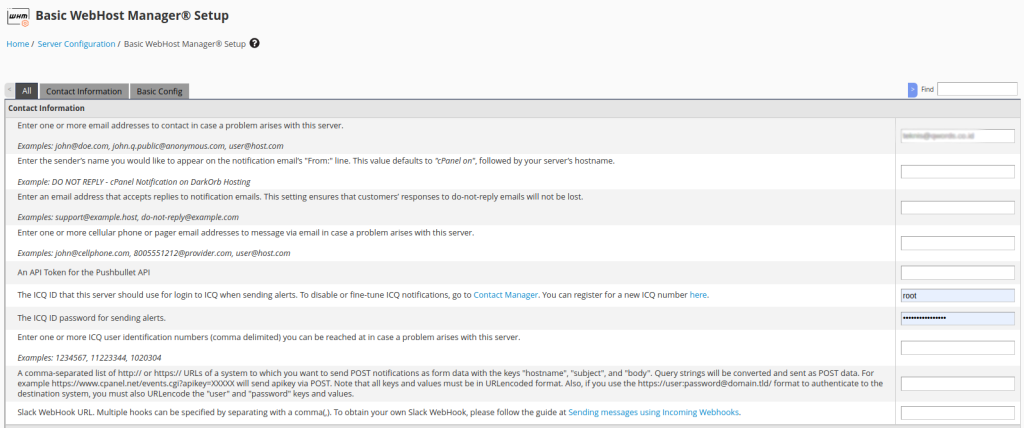Open Sending messages using Incoming Webhooks link
This screenshot has width=1024, height=428.
point(654,412)
